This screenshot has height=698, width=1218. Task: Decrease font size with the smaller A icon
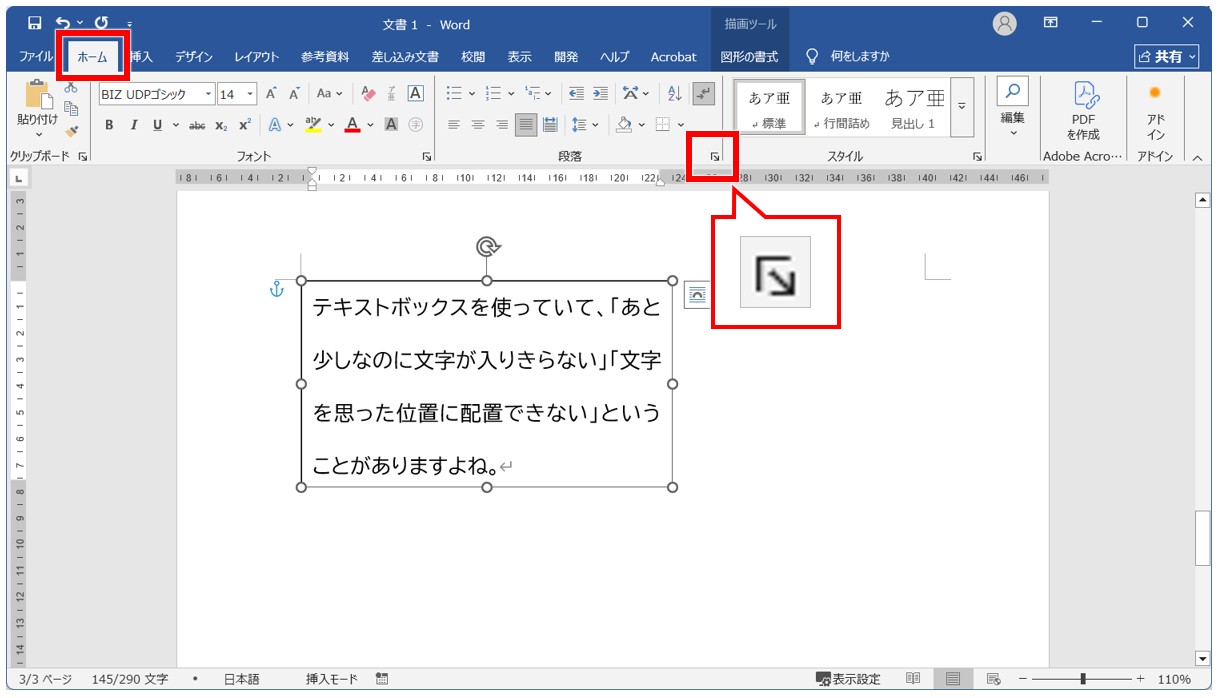(x=295, y=94)
